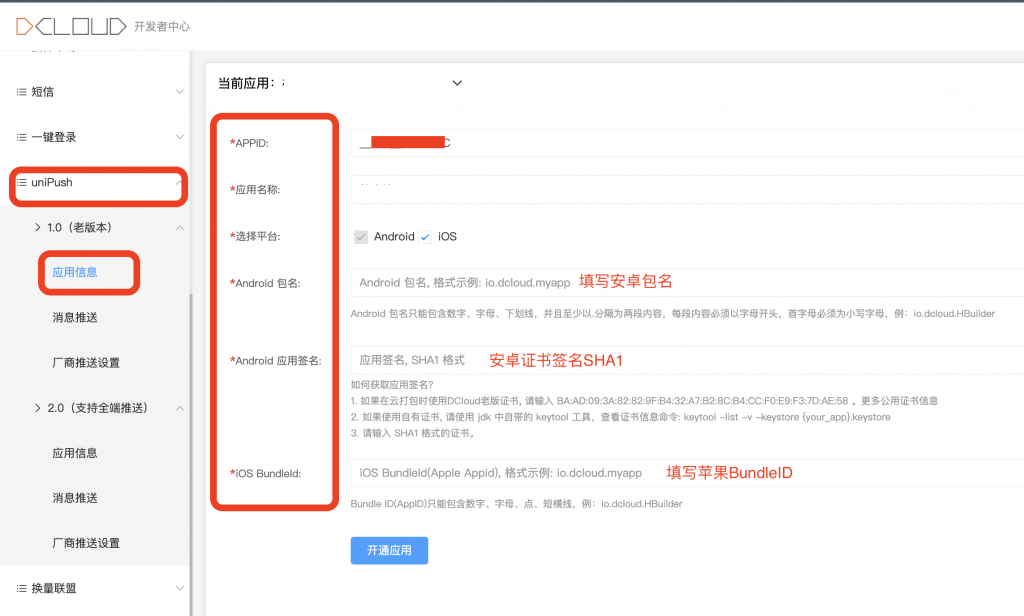The width and height of the screenshot is (1024, 616).
Task: Expand the 短信 menu chevron
Action: click(180, 92)
